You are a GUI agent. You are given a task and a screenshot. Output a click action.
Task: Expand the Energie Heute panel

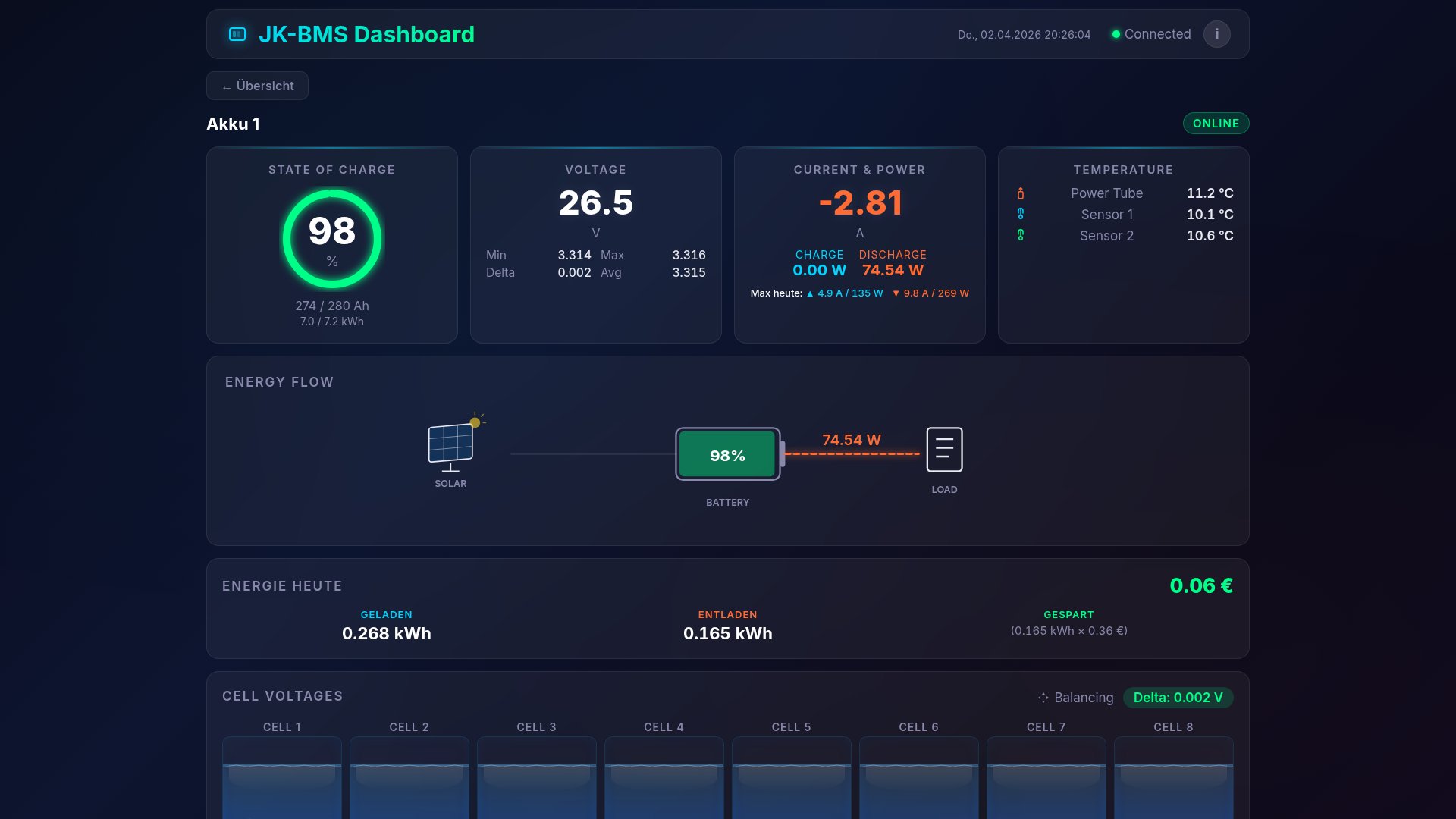click(281, 585)
